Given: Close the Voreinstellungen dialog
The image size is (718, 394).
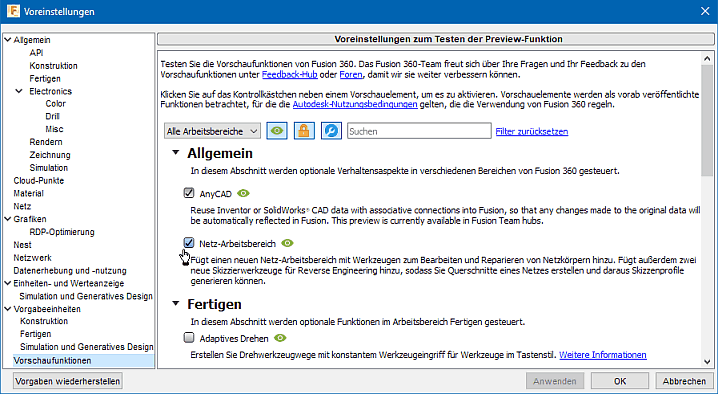Looking at the screenshot, I should click(705, 11).
